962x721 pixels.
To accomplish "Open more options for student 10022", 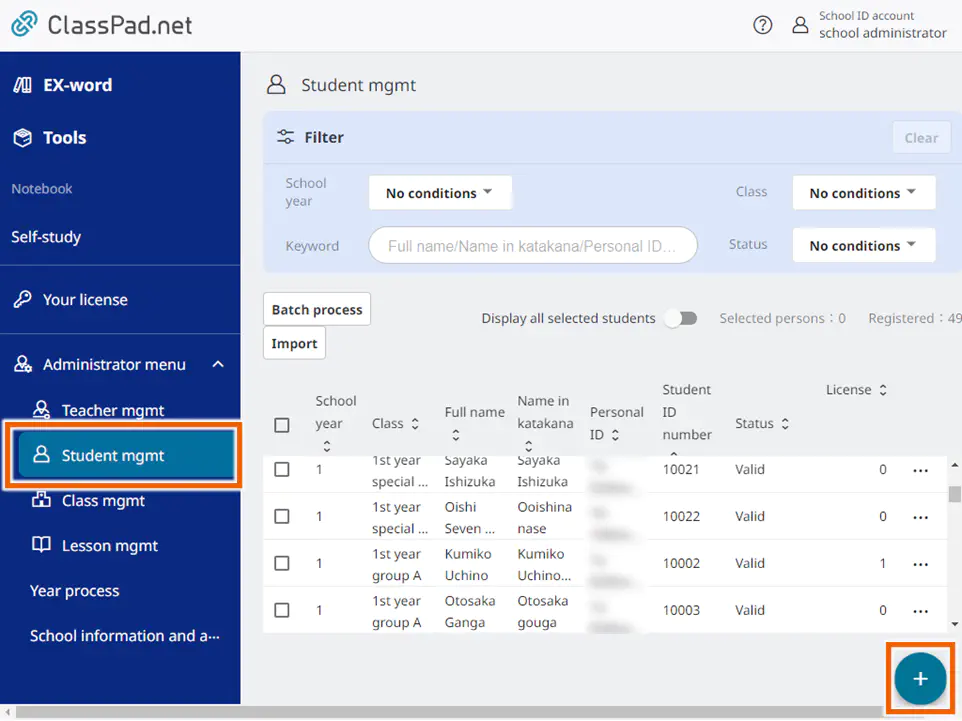I will [x=920, y=517].
